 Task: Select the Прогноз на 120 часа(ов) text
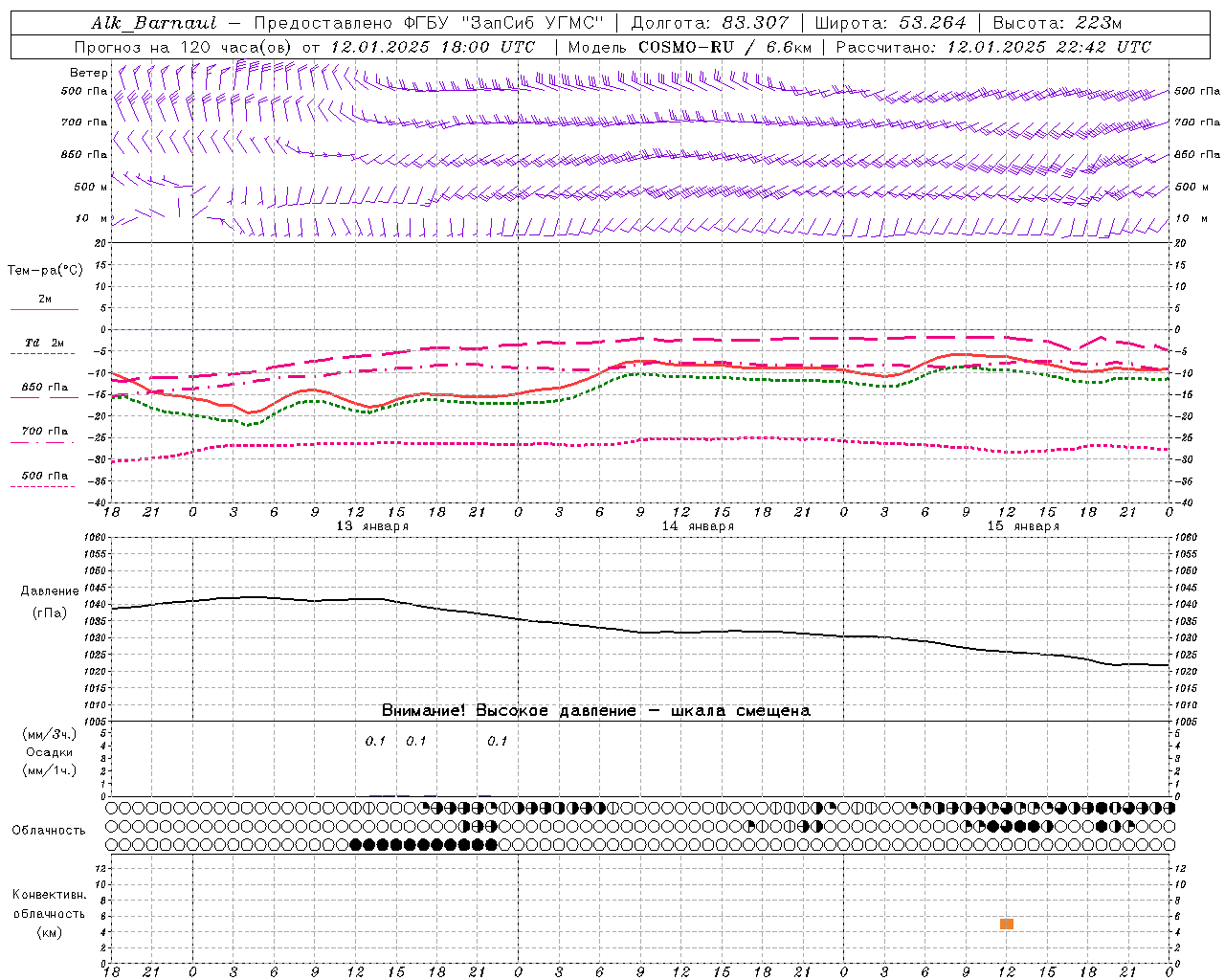point(185,47)
